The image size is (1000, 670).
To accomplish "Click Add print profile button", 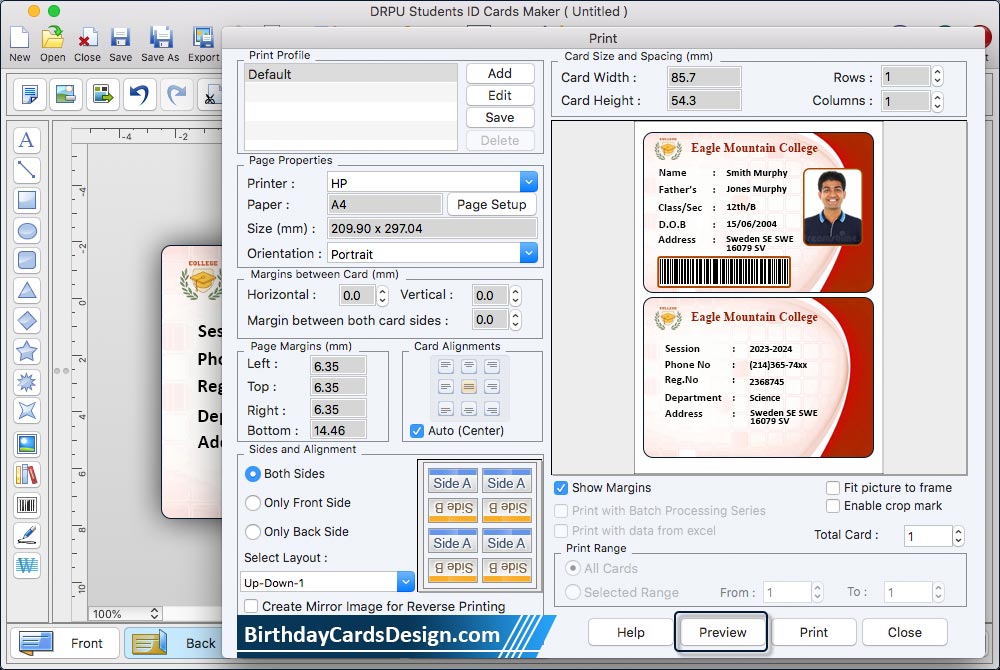I will click(x=500, y=73).
